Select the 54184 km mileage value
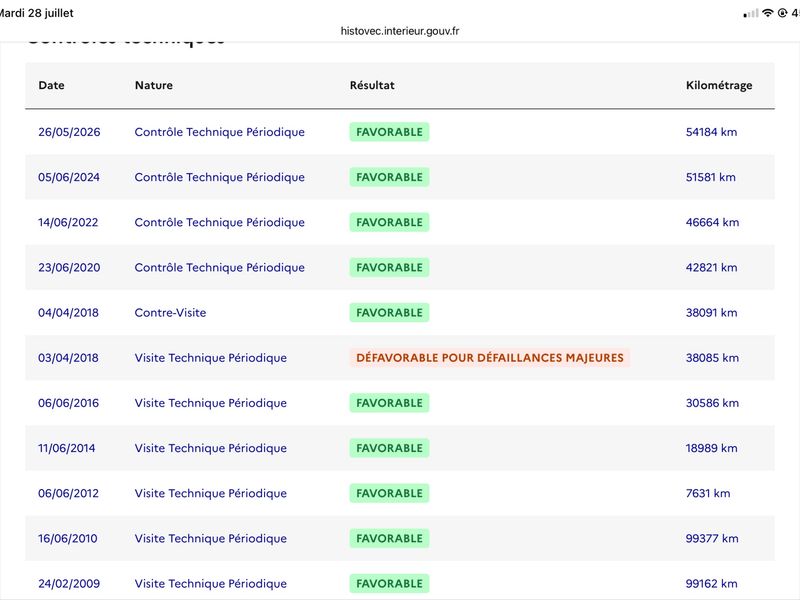Screen dimensions: 800x600 click(x=711, y=132)
